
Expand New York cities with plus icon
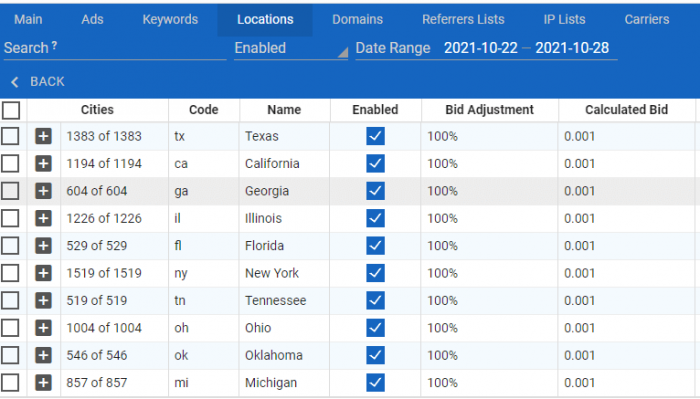point(43,273)
